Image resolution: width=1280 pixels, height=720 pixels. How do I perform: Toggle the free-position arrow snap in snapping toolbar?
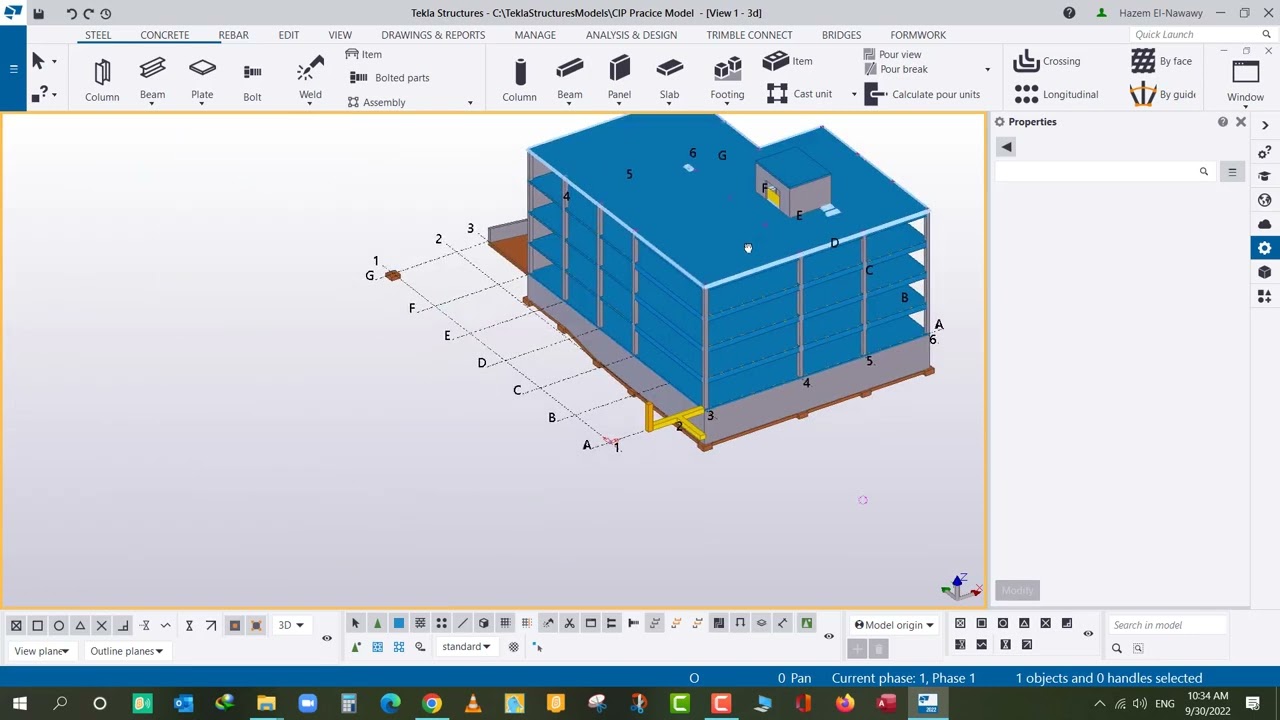click(211, 625)
